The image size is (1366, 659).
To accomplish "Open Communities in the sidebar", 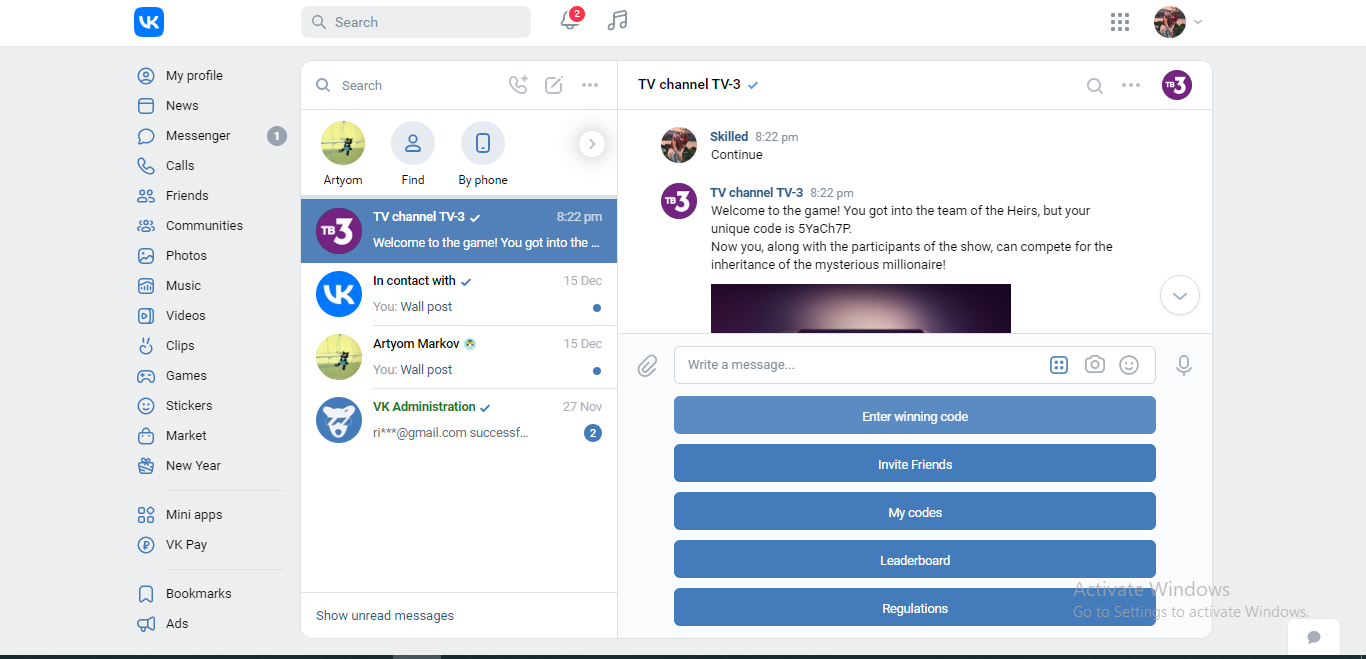I will (x=204, y=226).
